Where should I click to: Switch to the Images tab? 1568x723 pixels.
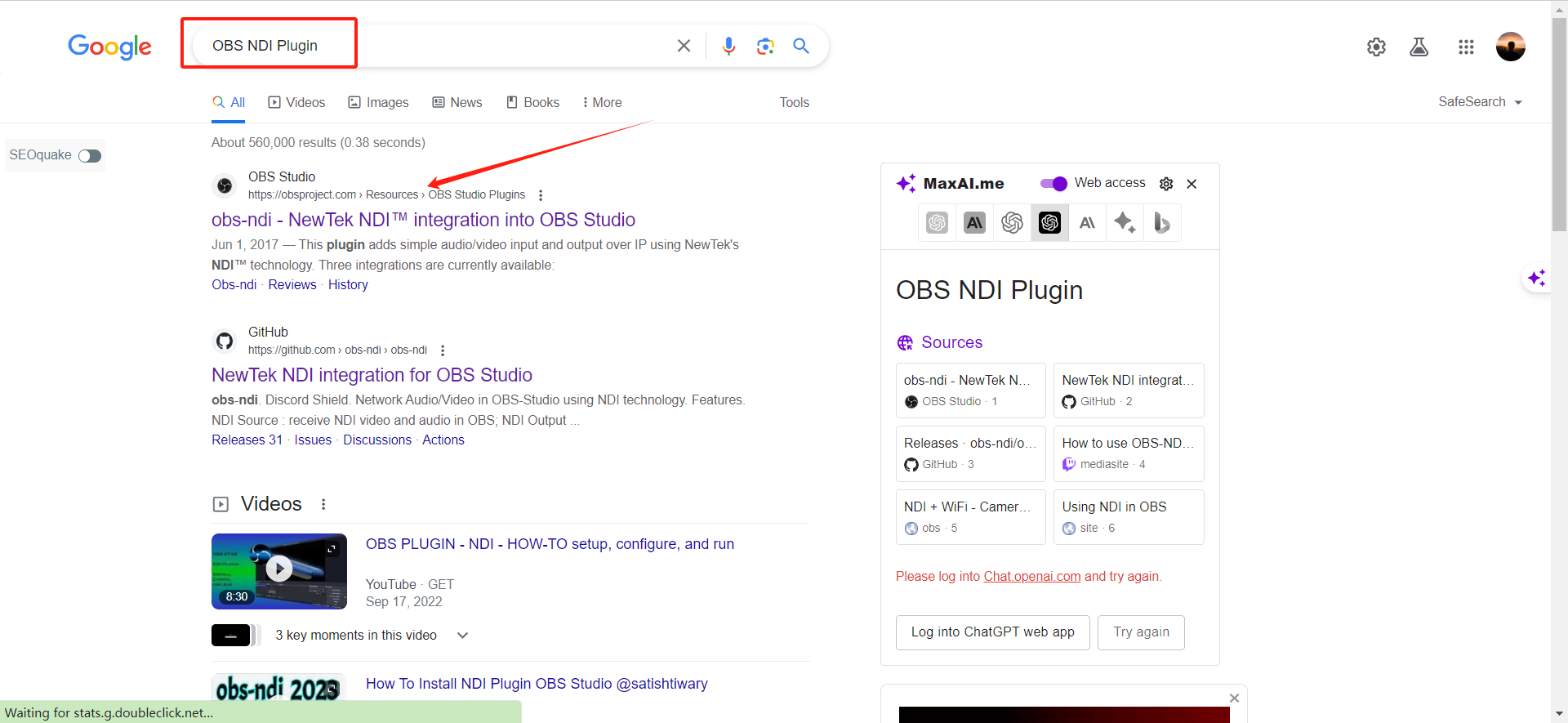pyautogui.click(x=378, y=102)
